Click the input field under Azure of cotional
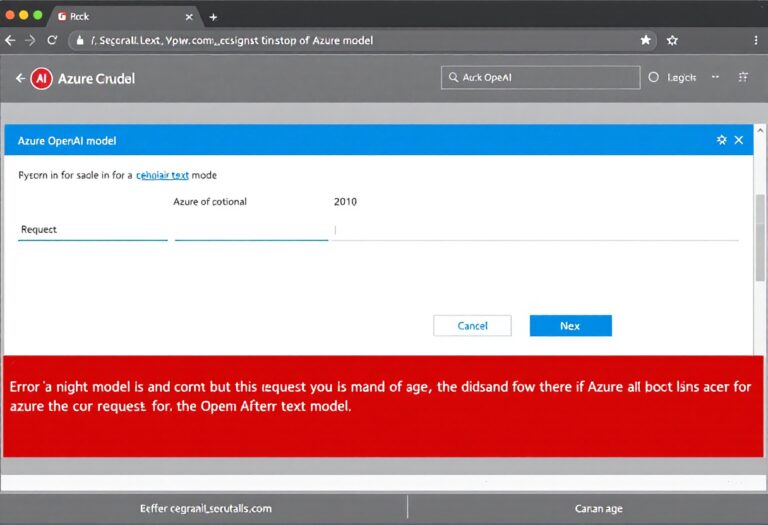This screenshot has height=525, width=768. point(251,230)
